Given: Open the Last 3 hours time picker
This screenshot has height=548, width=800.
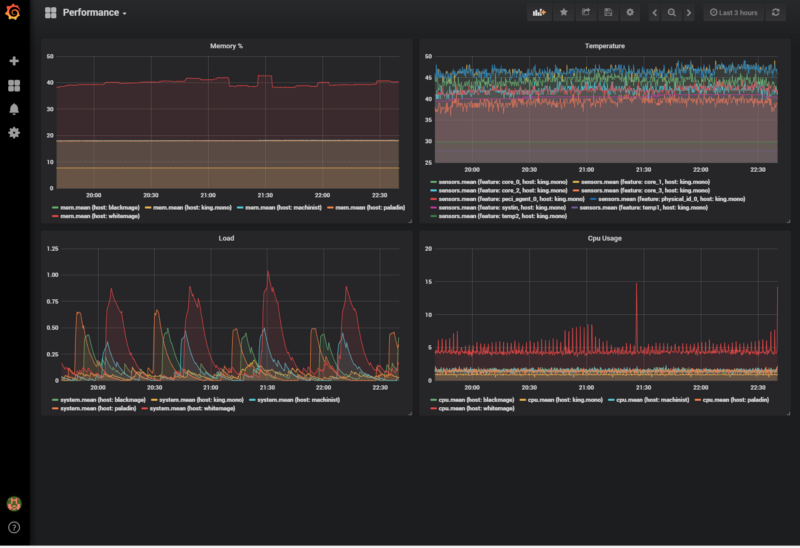Looking at the screenshot, I should (734, 13).
